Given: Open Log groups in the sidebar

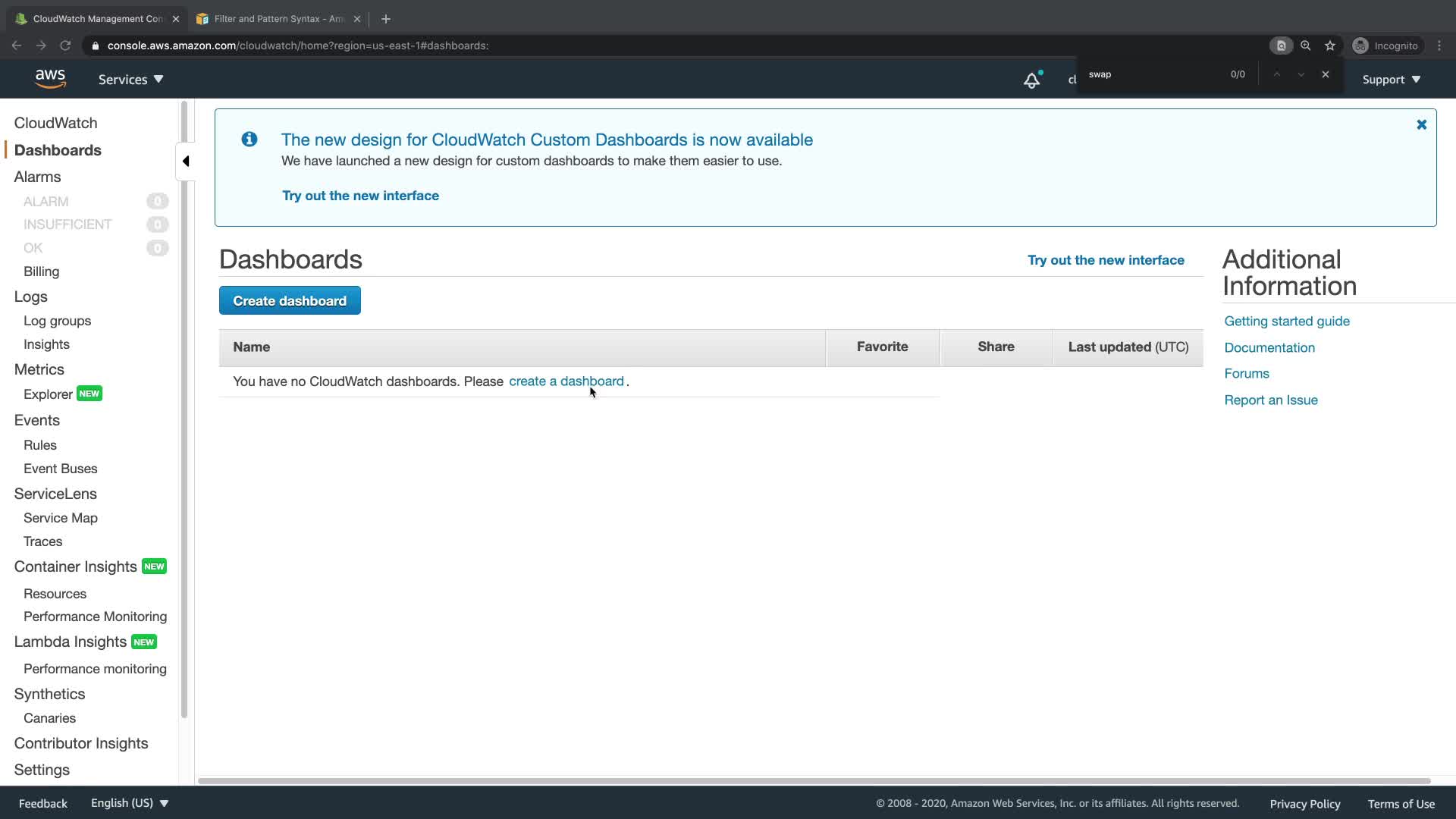Looking at the screenshot, I should [x=57, y=321].
